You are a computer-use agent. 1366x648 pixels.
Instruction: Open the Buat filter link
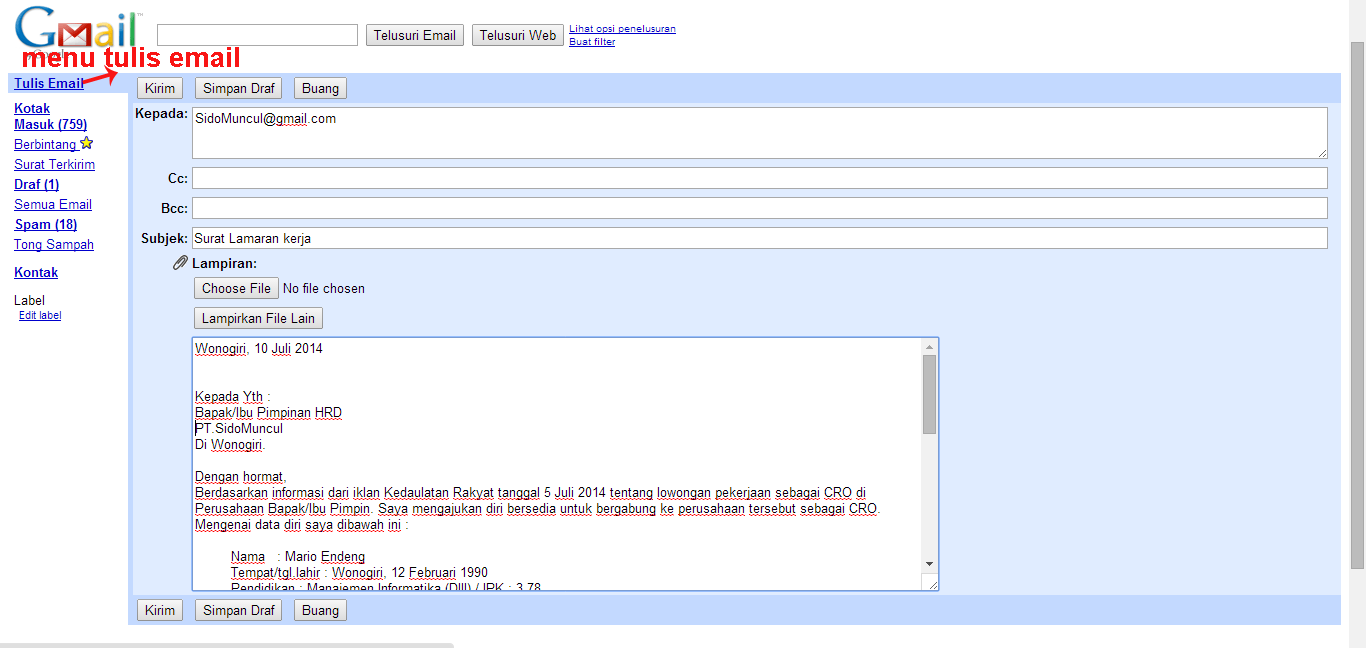pos(592,42)
